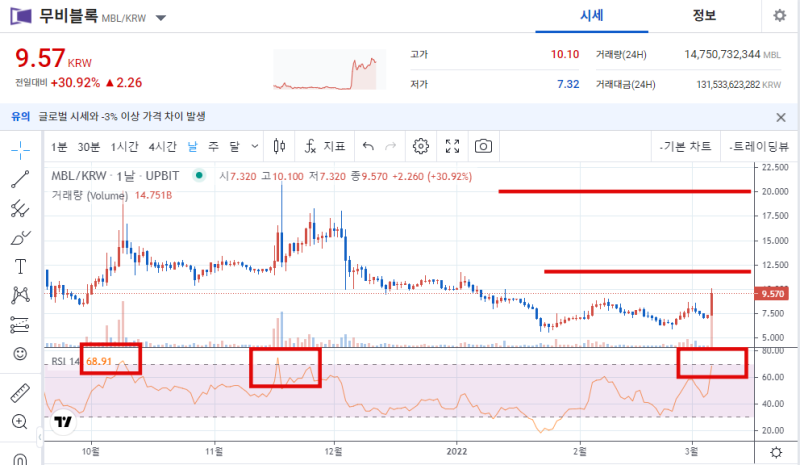Switch to 기본 차트 mode

point(685,147)
